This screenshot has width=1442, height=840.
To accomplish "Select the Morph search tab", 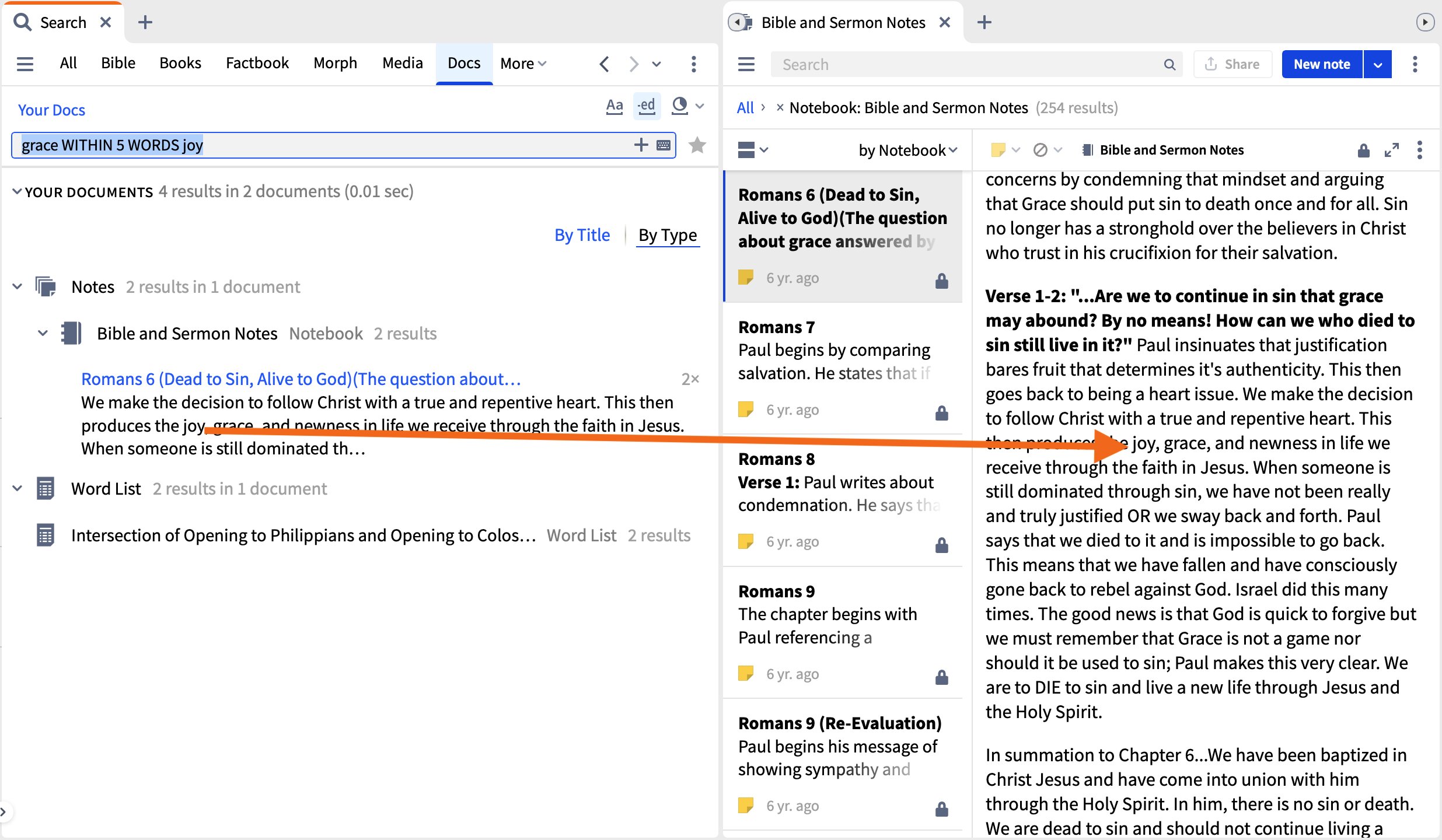I will 335,63.
